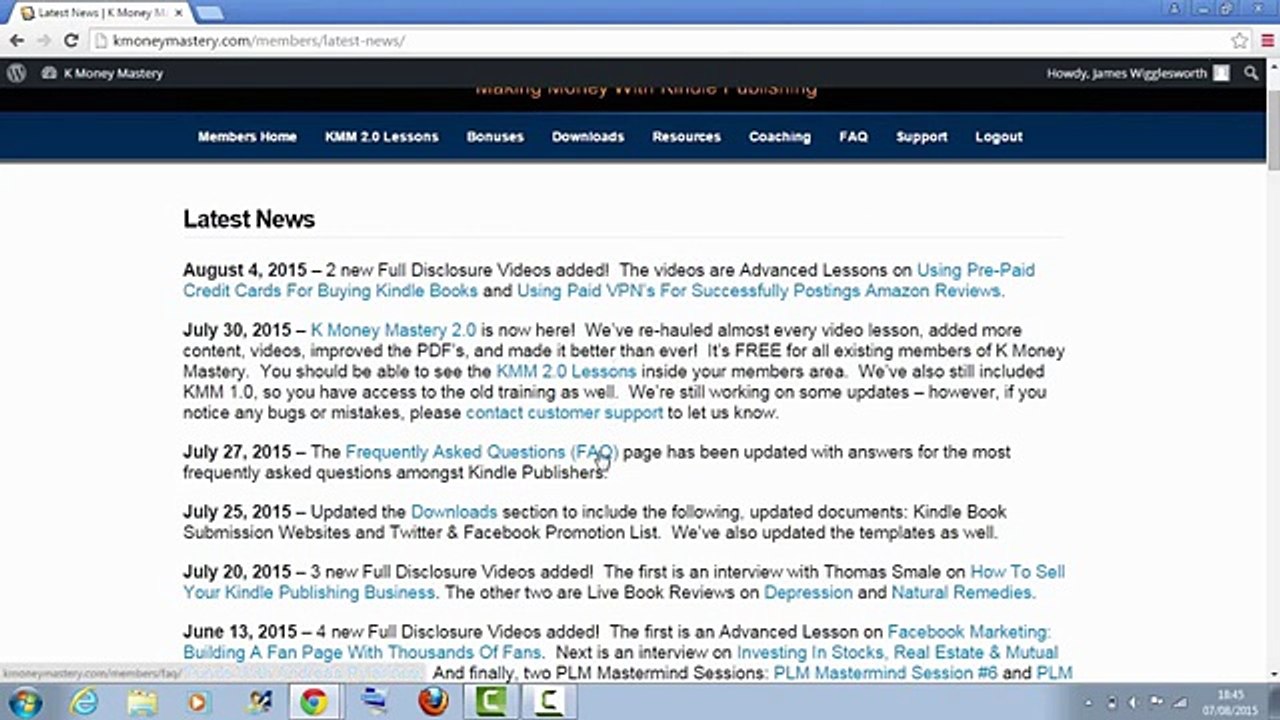The image size is (1280, 720).
Task: Open the first Camtasia taskbar icon
Action: [492, 702]
